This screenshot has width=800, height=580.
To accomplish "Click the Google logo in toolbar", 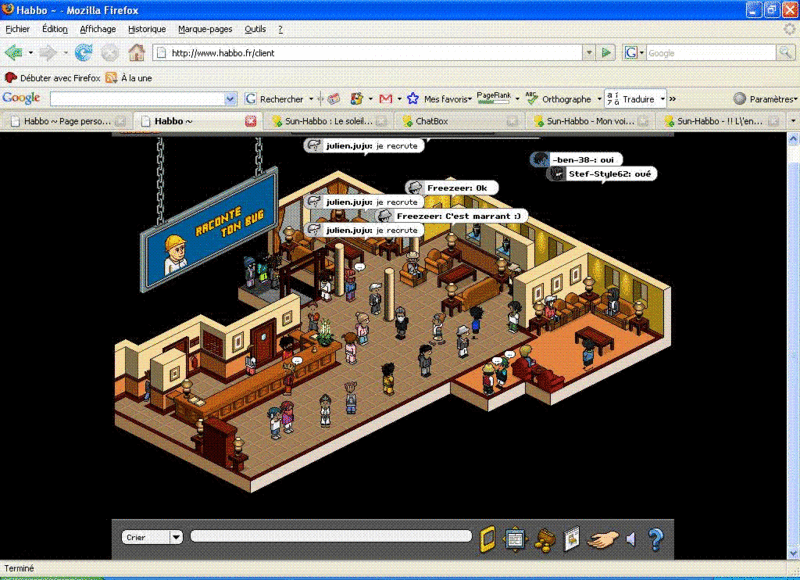I will [x=21, y=98].
